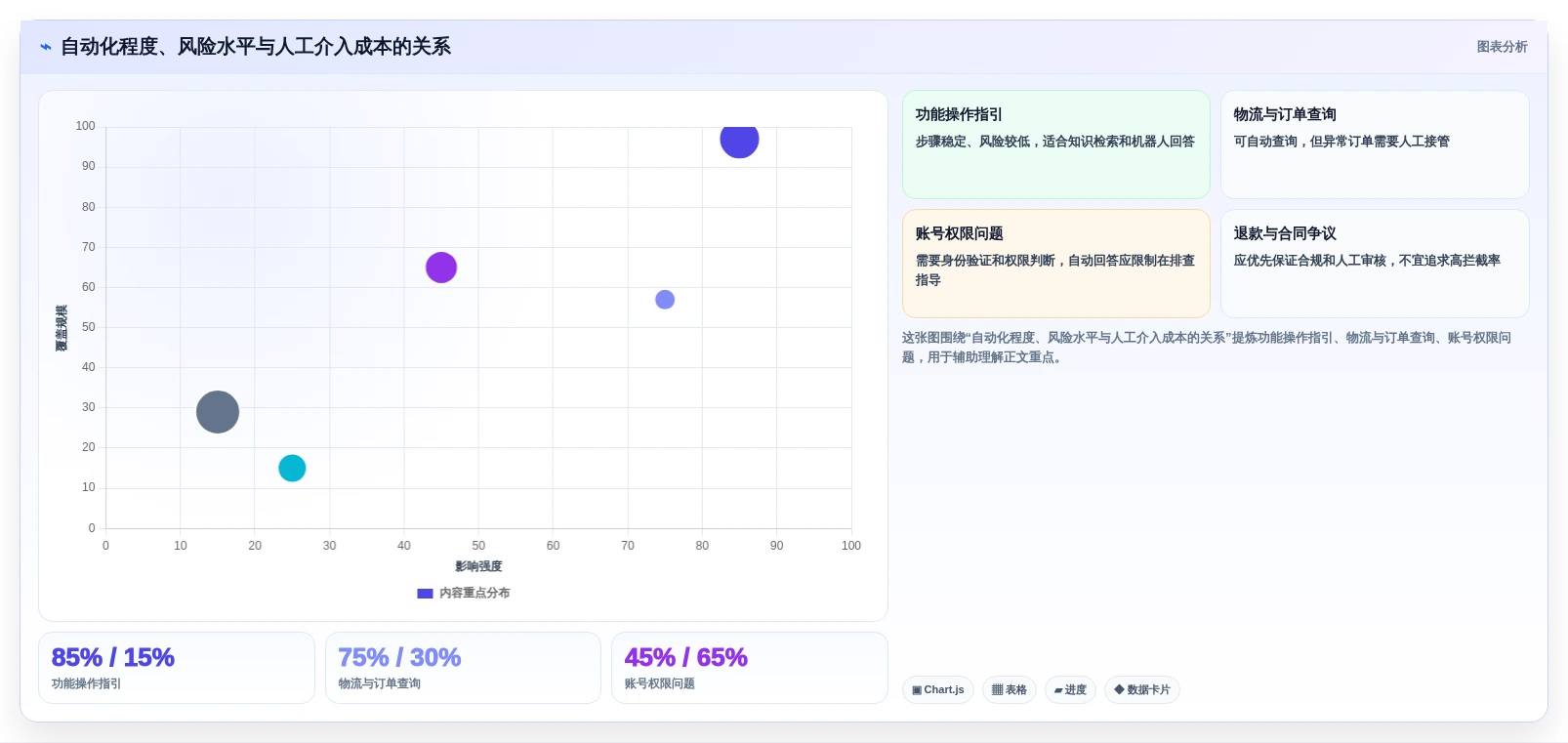Click the 应优先保证合规和人工审核 description text
Viewport: 1568px width, 743px height.
1367,261
